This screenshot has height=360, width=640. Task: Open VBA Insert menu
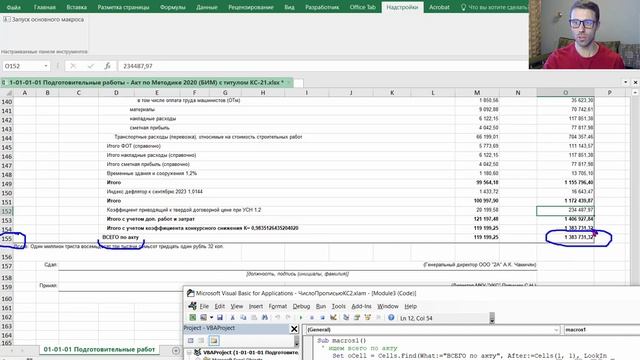256,306
